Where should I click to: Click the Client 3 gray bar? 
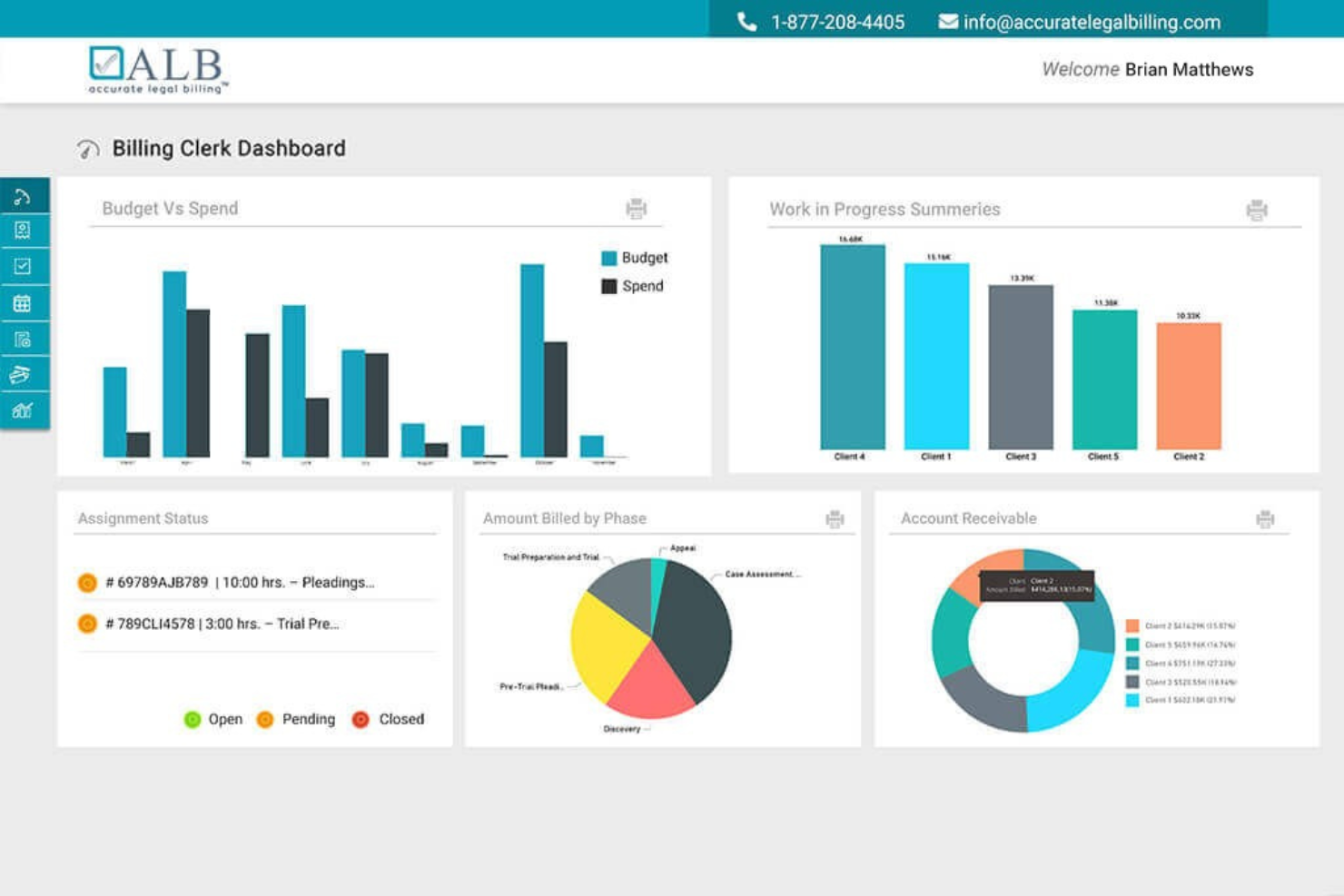(x=1021, y=368)
